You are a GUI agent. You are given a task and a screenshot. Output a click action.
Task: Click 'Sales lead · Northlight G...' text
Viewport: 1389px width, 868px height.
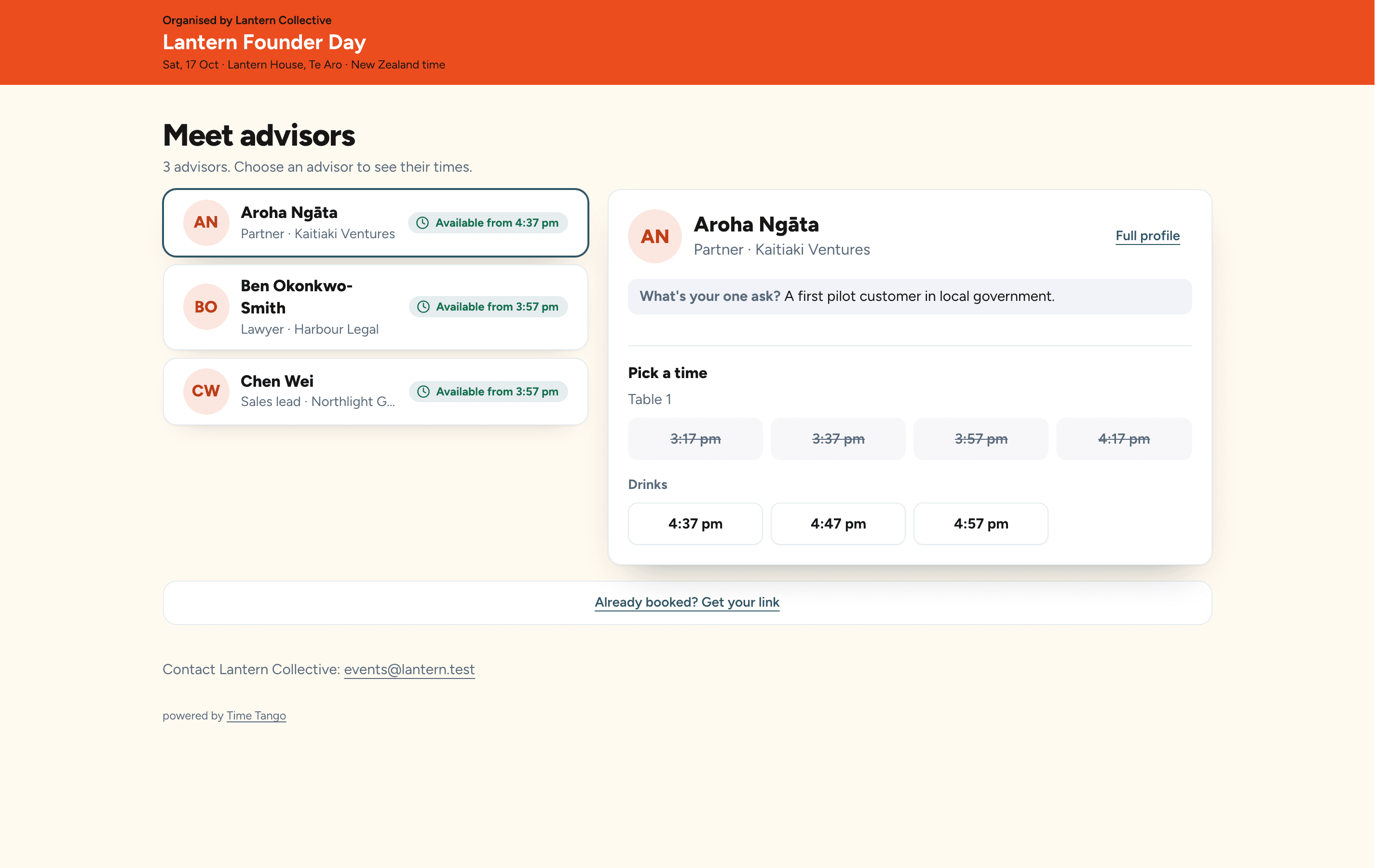click(317, 402)
